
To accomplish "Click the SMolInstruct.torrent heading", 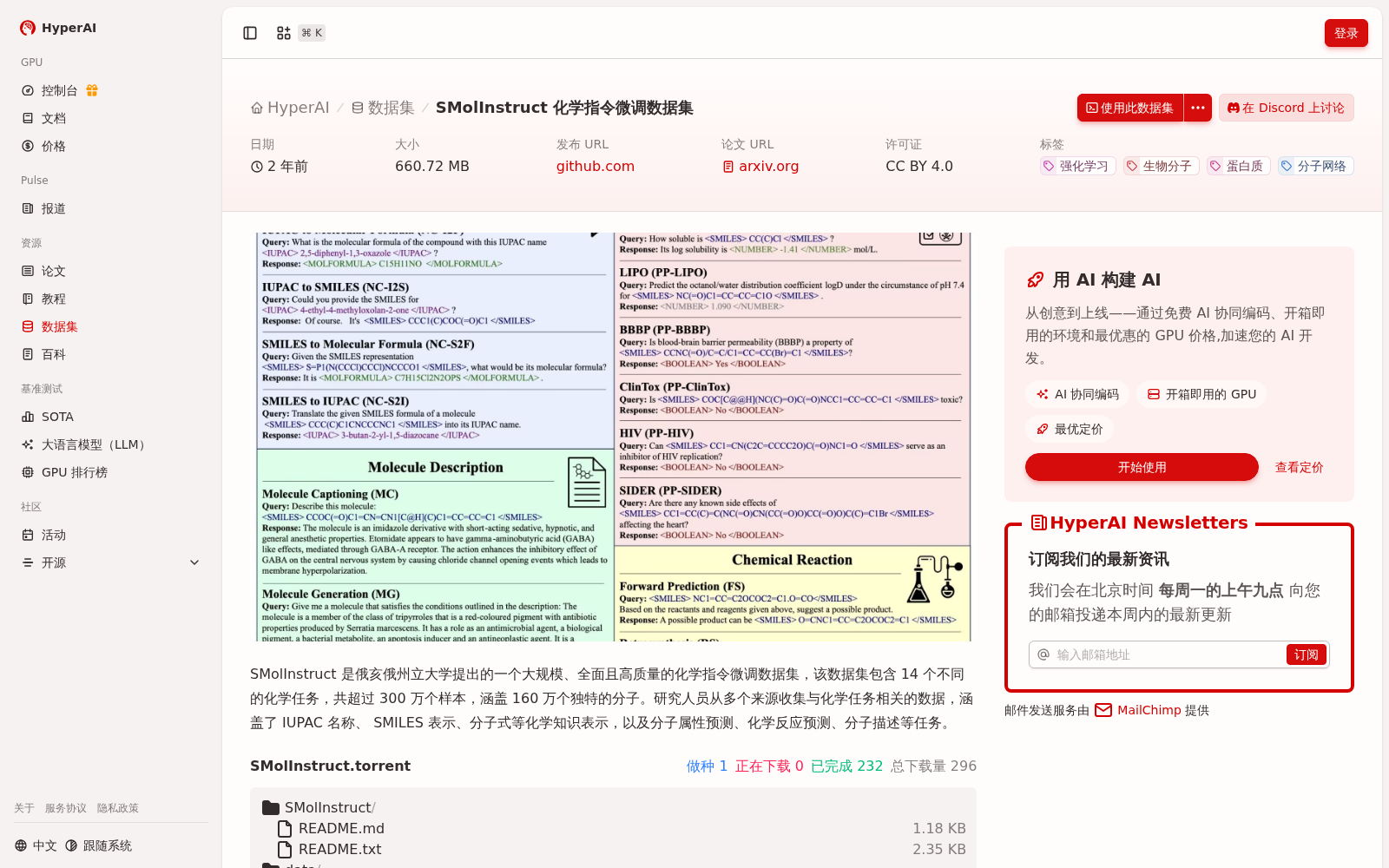I will tap(330, 766).
